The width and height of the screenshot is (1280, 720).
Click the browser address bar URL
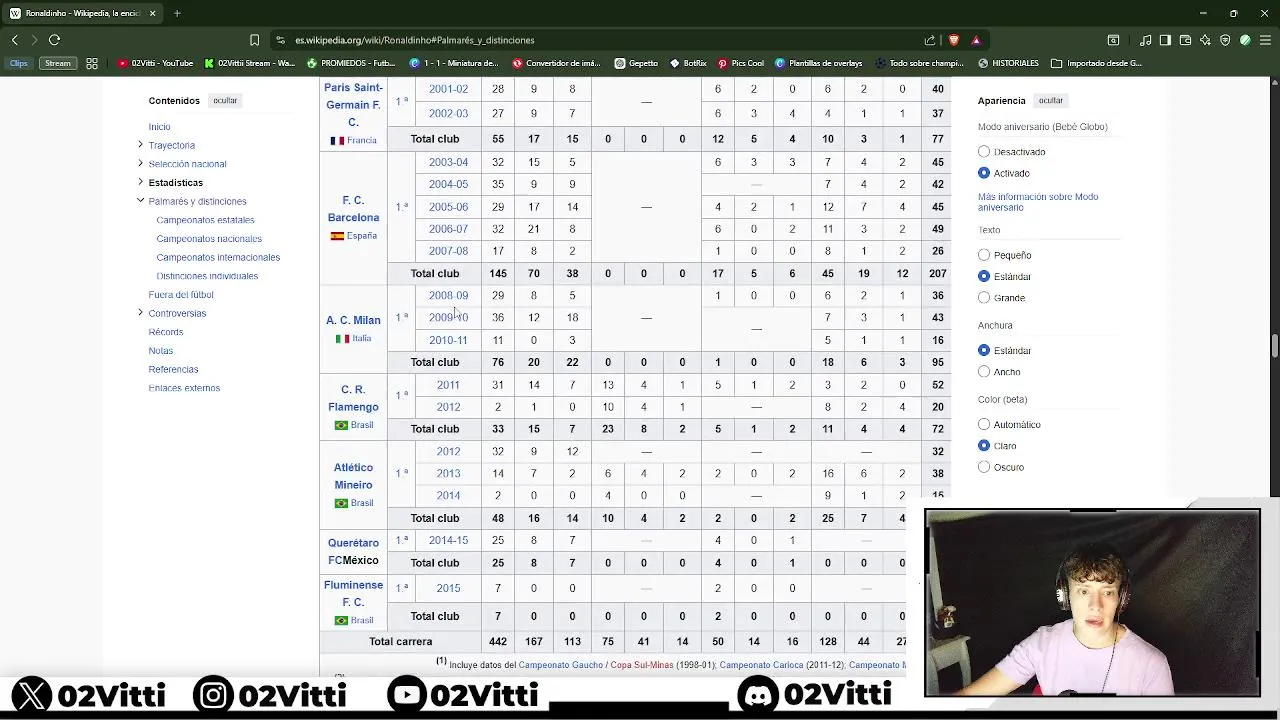pos(414,40)
